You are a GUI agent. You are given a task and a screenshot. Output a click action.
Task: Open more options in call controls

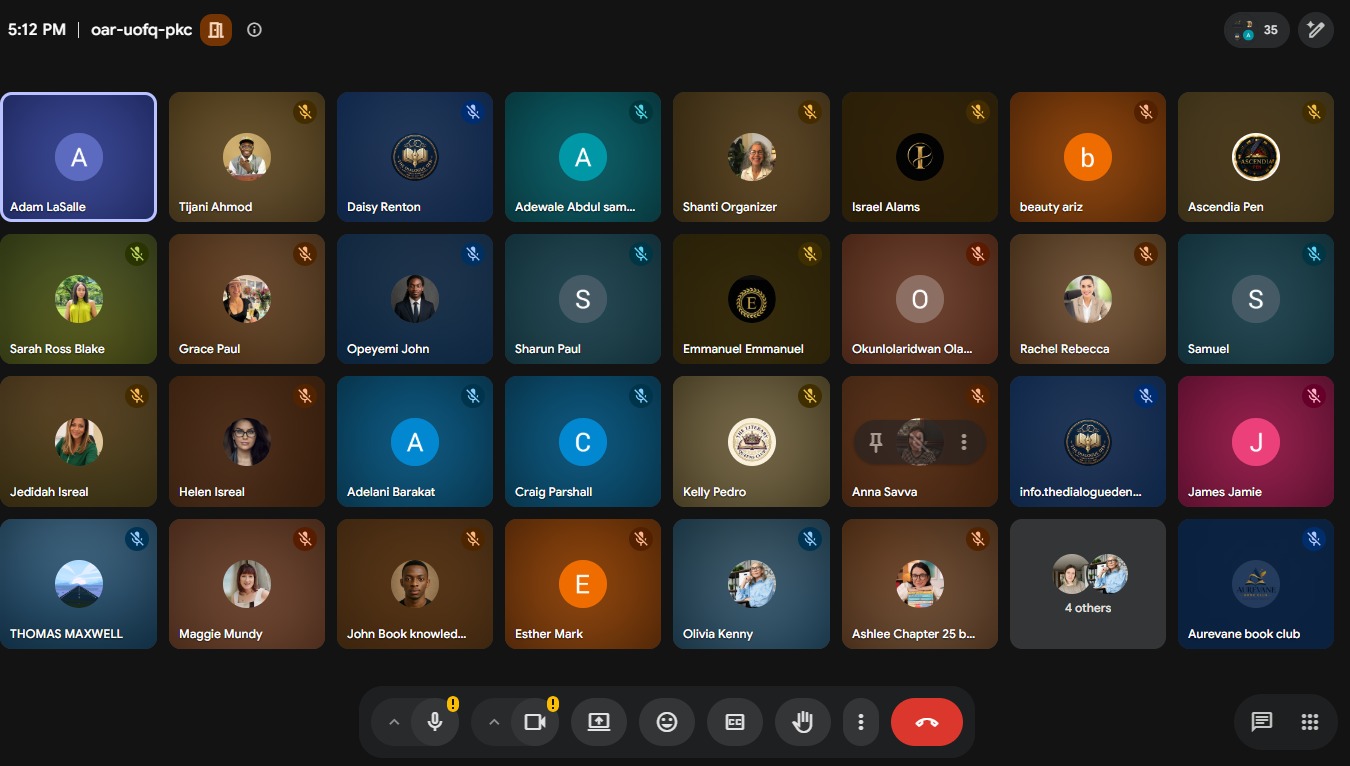861,722
